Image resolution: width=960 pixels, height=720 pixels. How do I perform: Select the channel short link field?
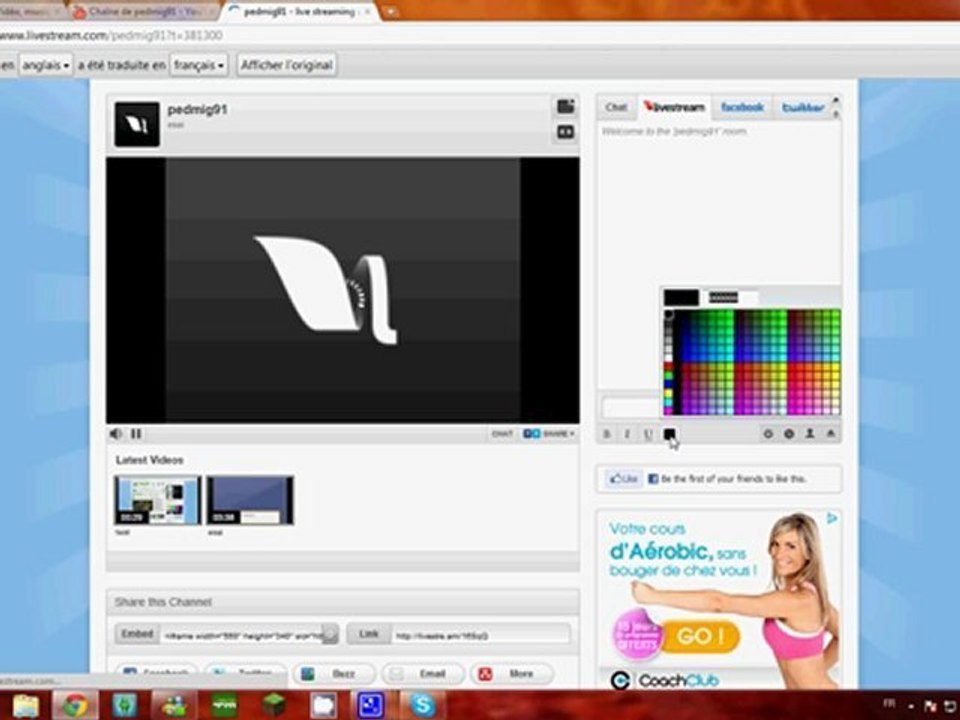tap(481, 635)
